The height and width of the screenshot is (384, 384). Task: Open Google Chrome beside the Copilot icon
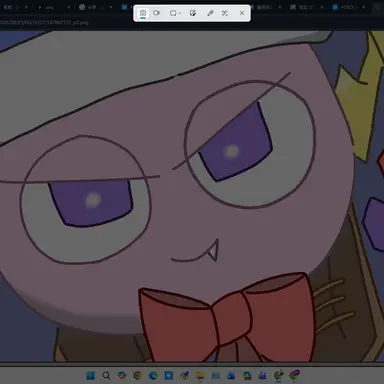(137, 376)
